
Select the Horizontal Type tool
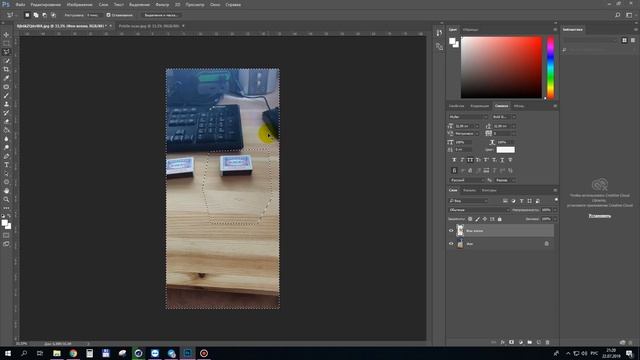pyautogui.click(x=6, y=165)
